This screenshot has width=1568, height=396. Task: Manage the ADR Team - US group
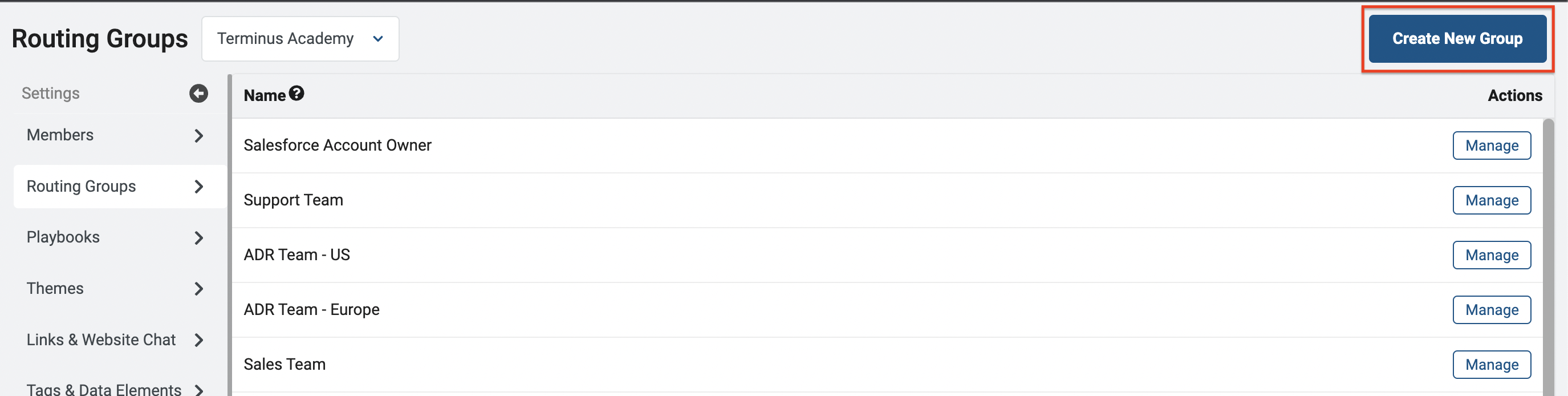(1491, 255)
